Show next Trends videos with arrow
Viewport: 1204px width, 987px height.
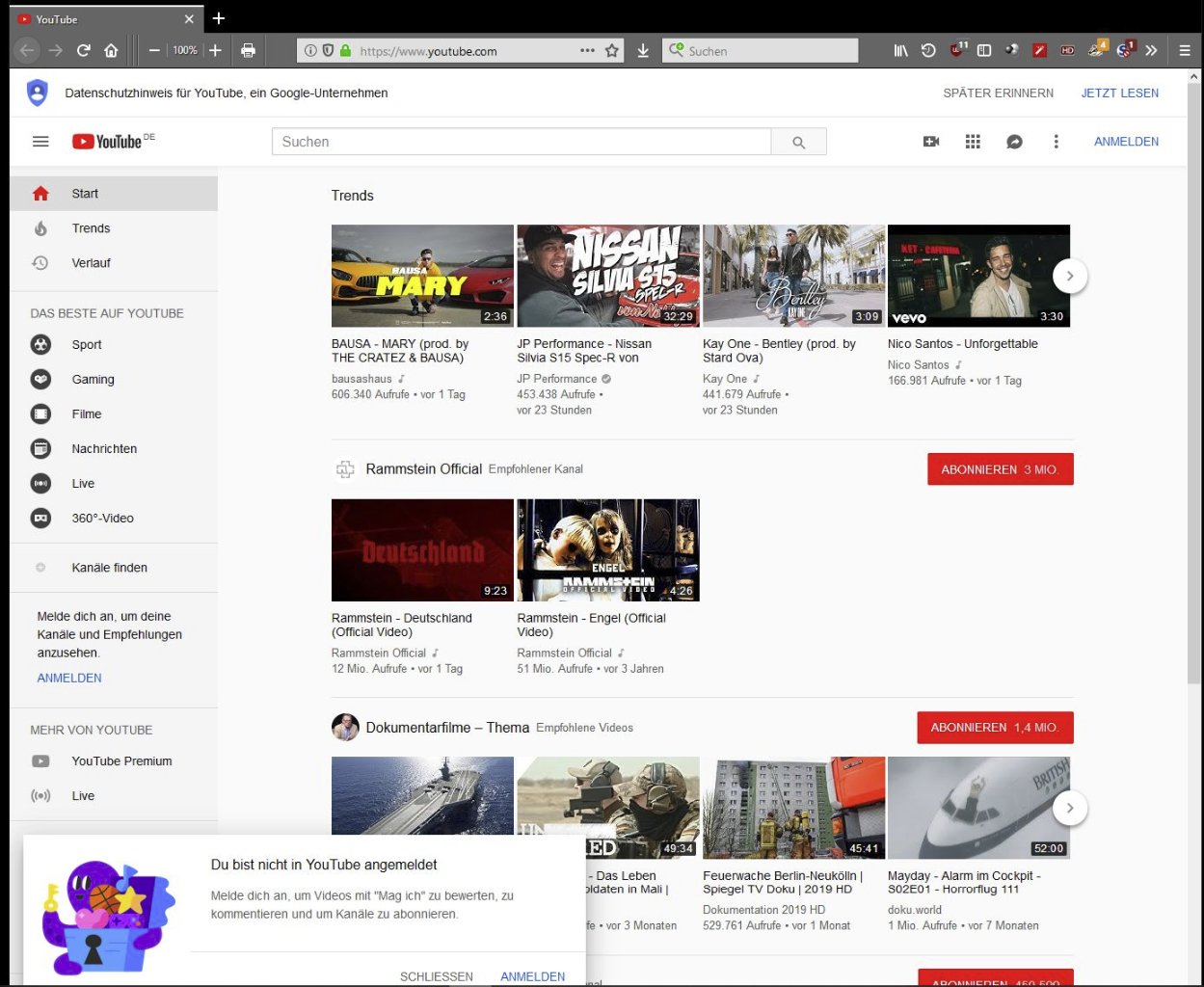coord(1070,277)
